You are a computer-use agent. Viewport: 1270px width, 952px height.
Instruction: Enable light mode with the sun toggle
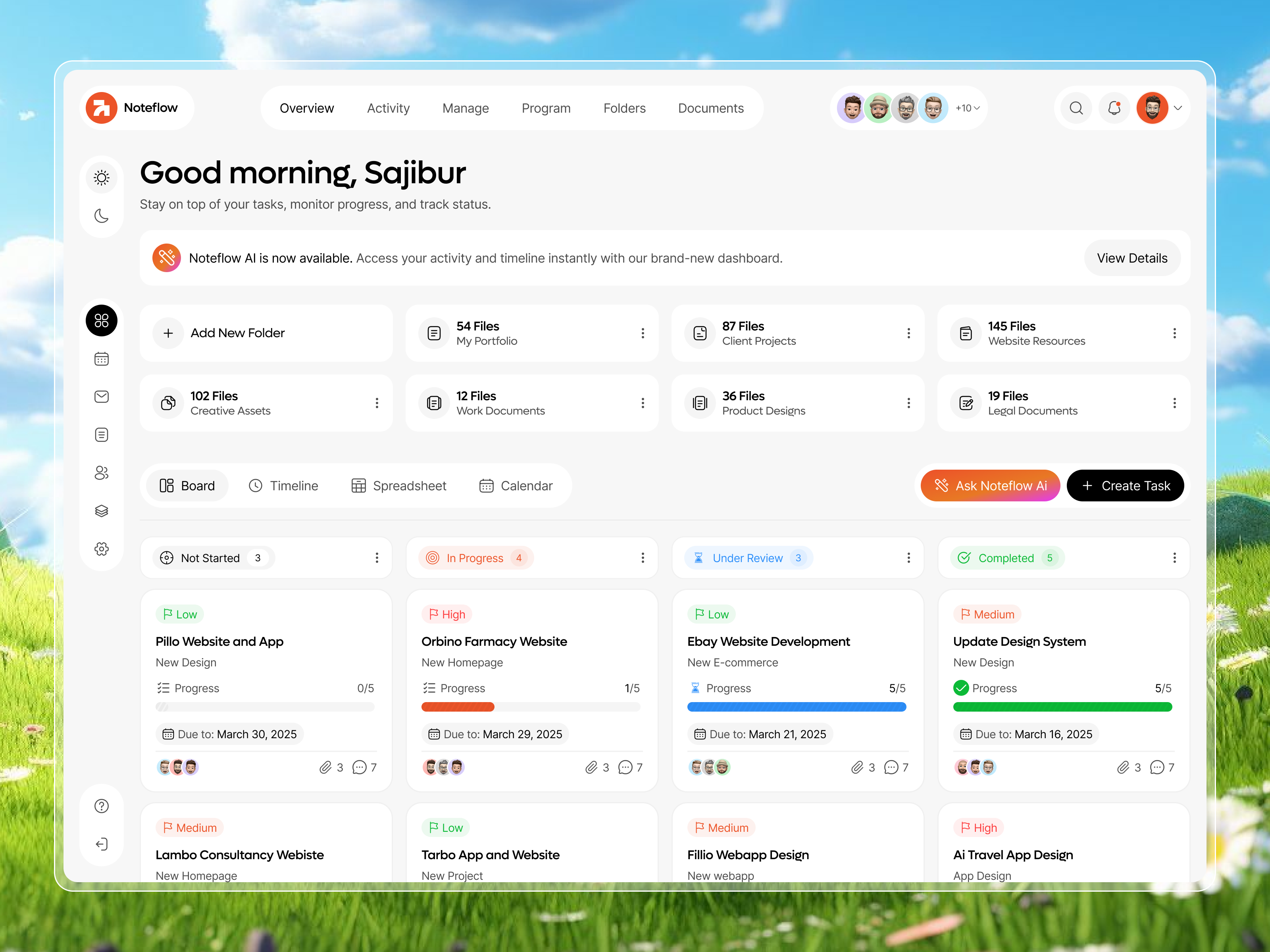[x=102, y=177]
